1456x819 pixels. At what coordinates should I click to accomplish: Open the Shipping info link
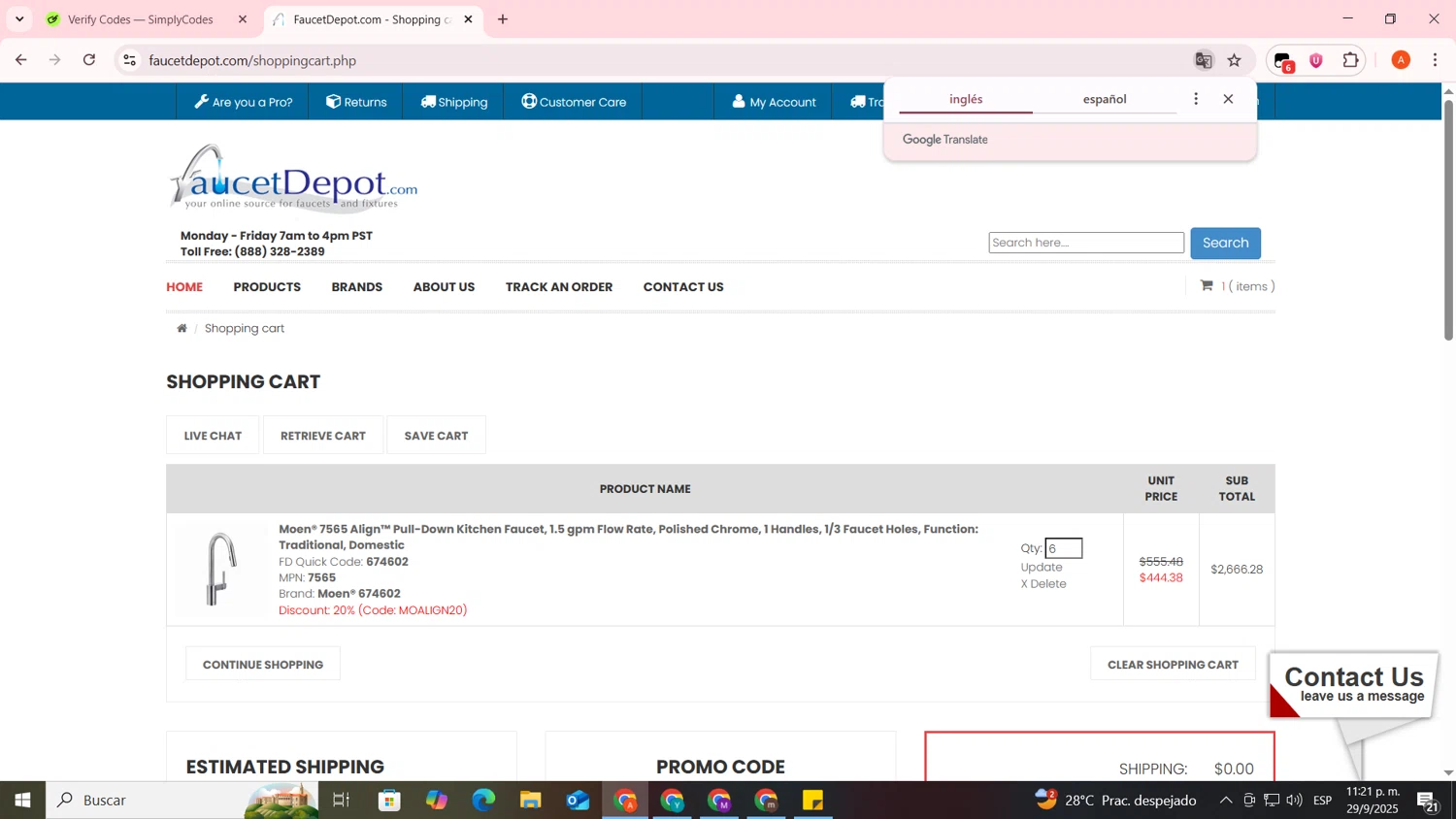pos(453,102)
